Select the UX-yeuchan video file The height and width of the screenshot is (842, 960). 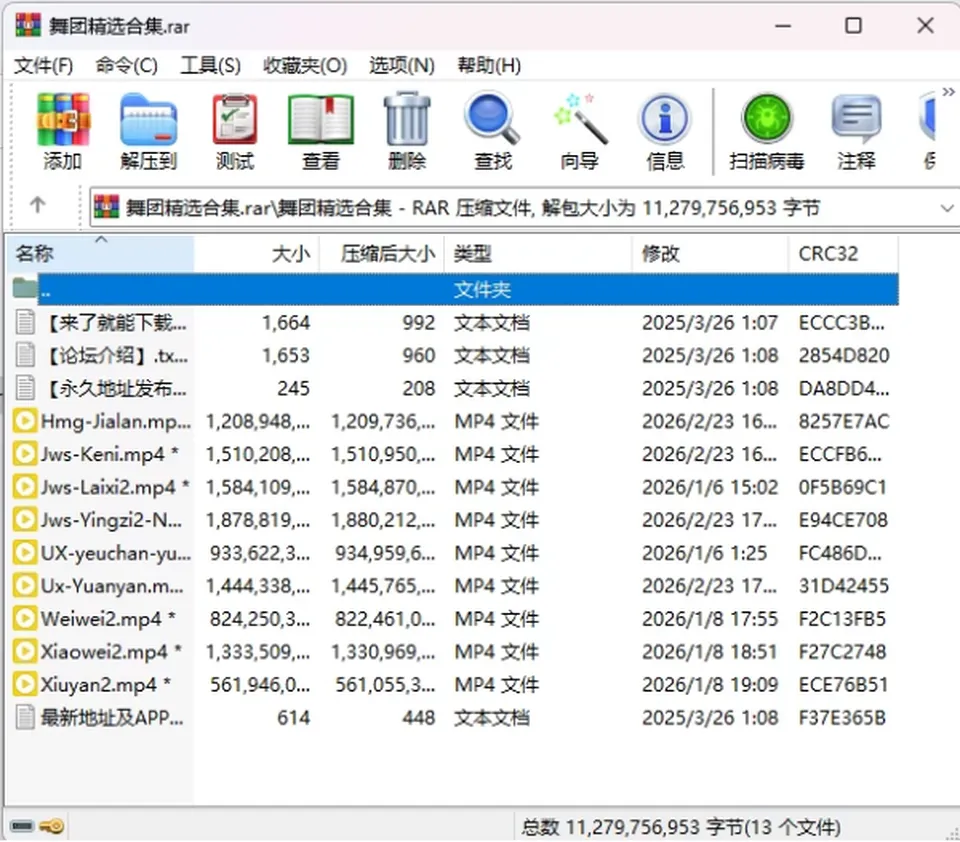[454, 553]
